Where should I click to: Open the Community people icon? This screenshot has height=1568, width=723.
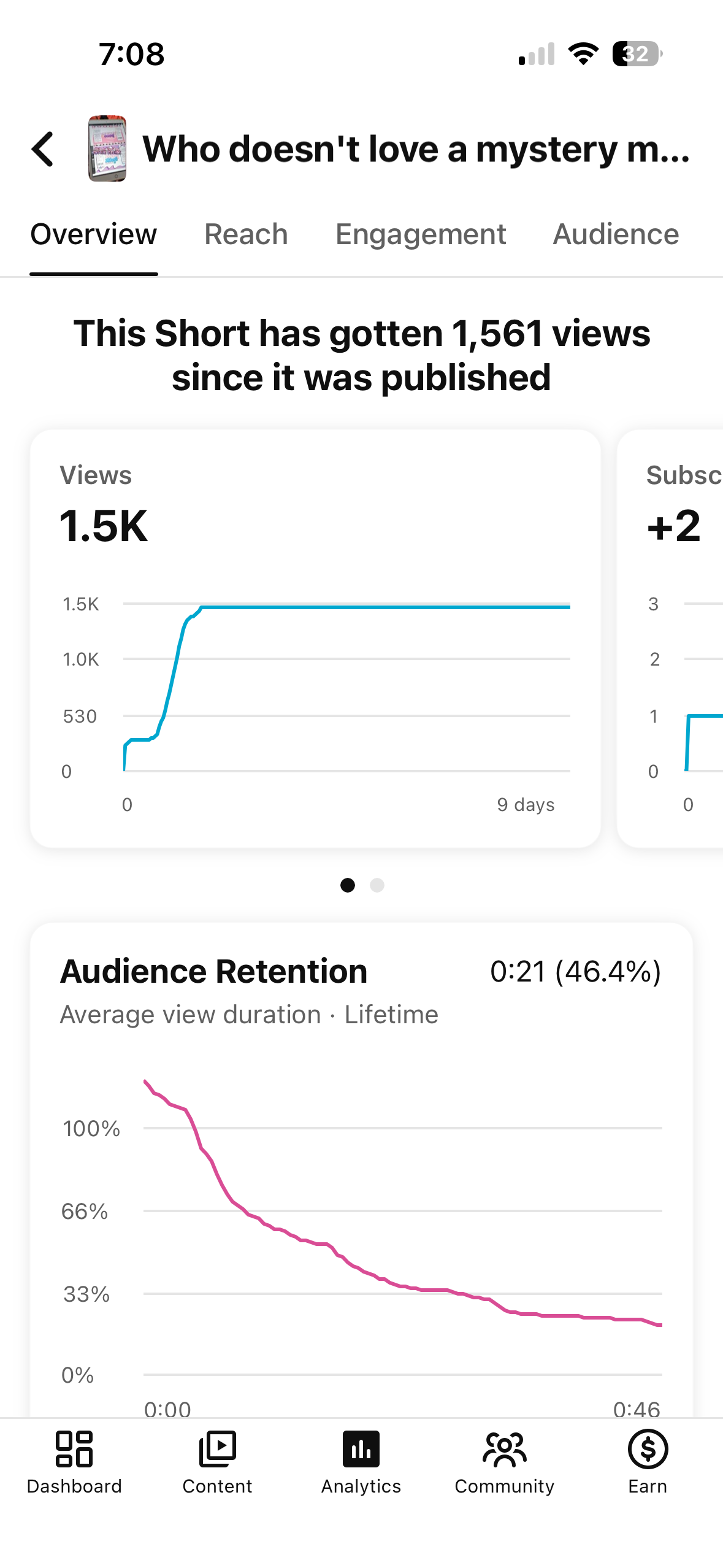click(x=505, y=1449)
